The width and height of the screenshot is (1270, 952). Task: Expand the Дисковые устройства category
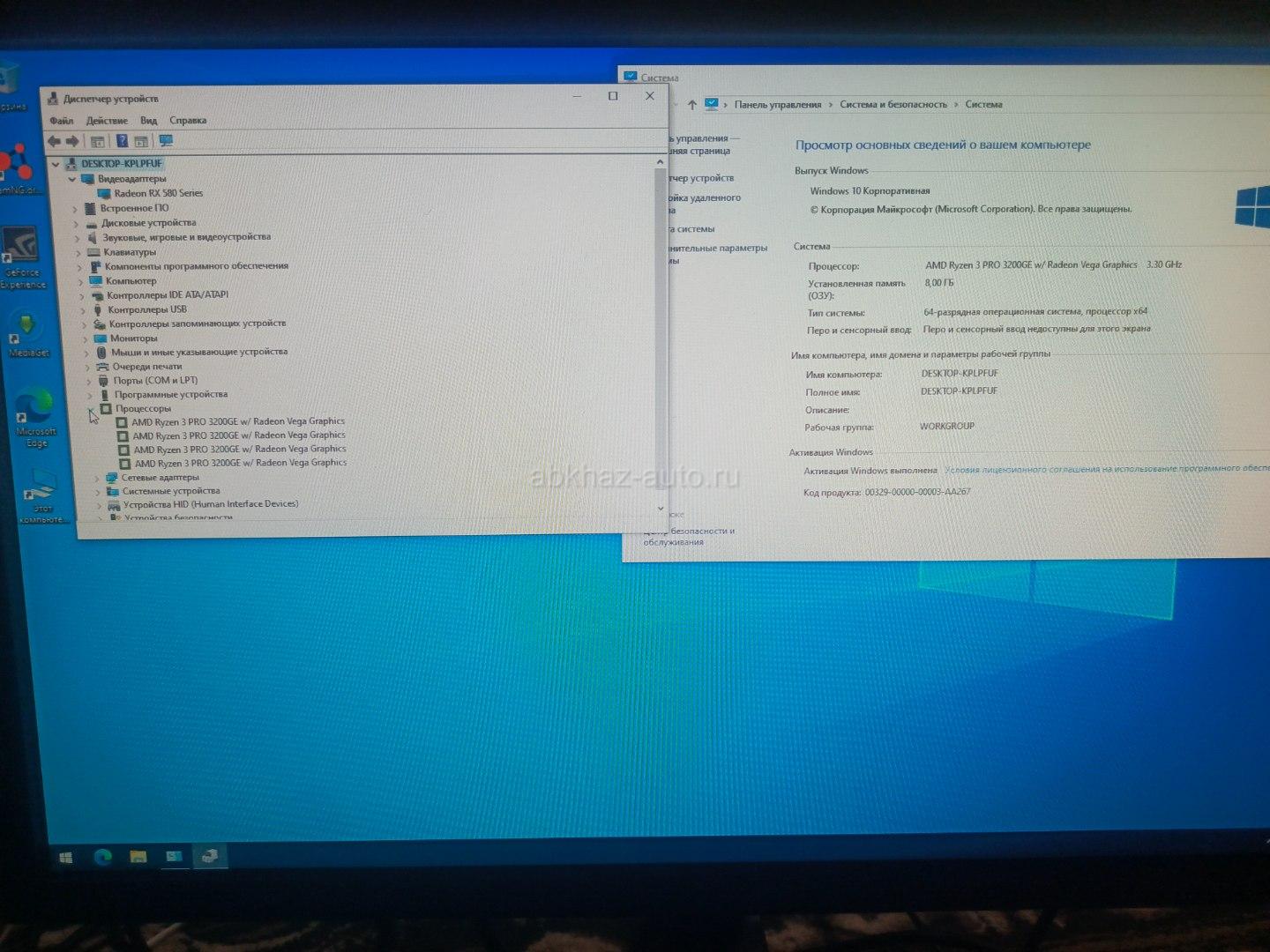77,224
